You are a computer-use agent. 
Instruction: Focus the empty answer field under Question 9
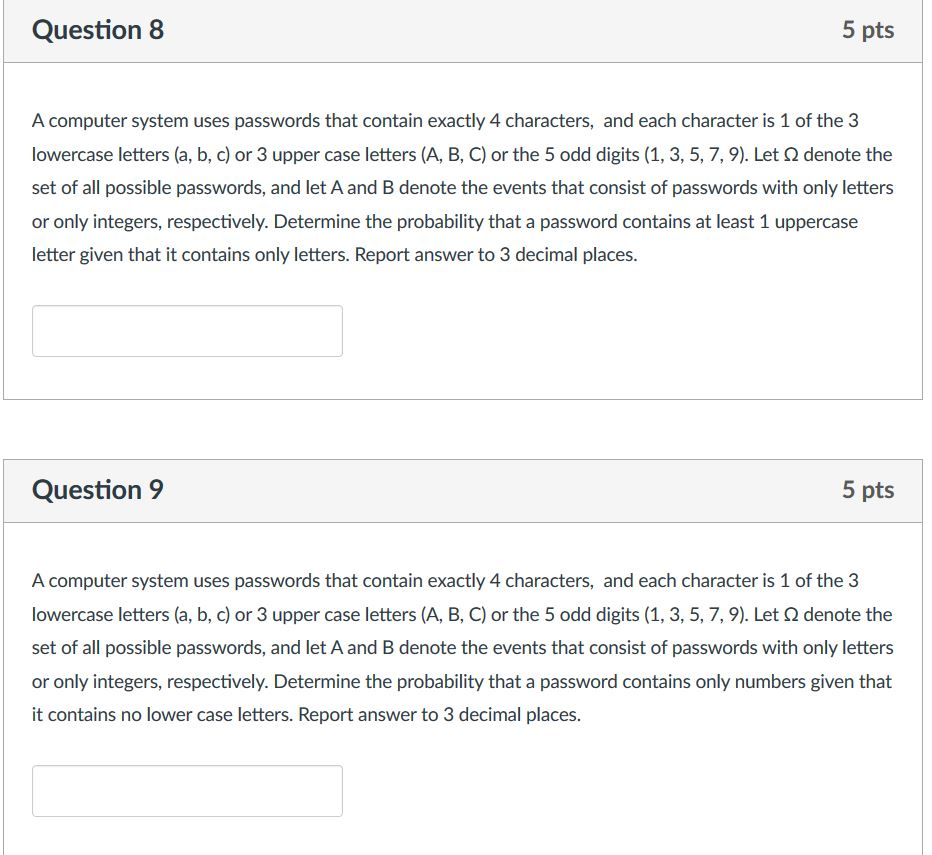(186, 790)
